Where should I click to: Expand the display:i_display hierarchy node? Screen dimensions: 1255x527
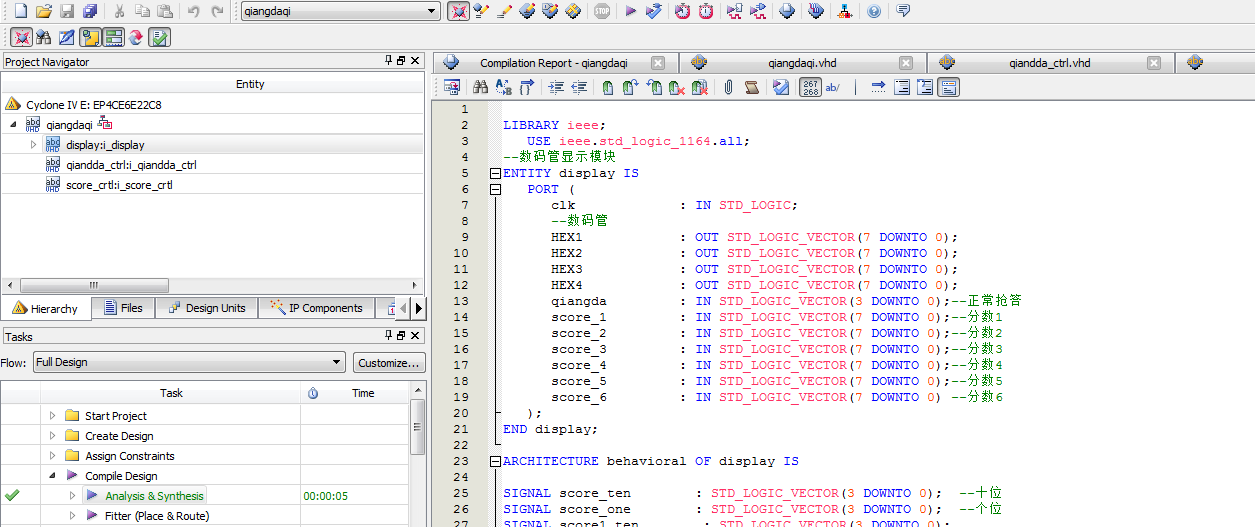[33, 145]
